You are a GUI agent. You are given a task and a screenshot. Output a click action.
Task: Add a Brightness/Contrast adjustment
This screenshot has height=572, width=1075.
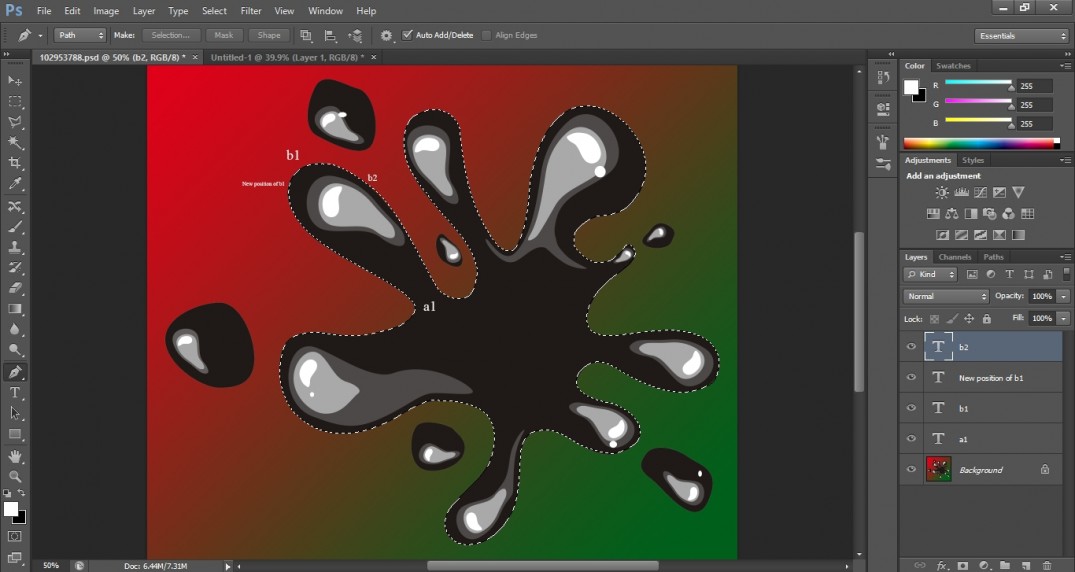(942, 192)
